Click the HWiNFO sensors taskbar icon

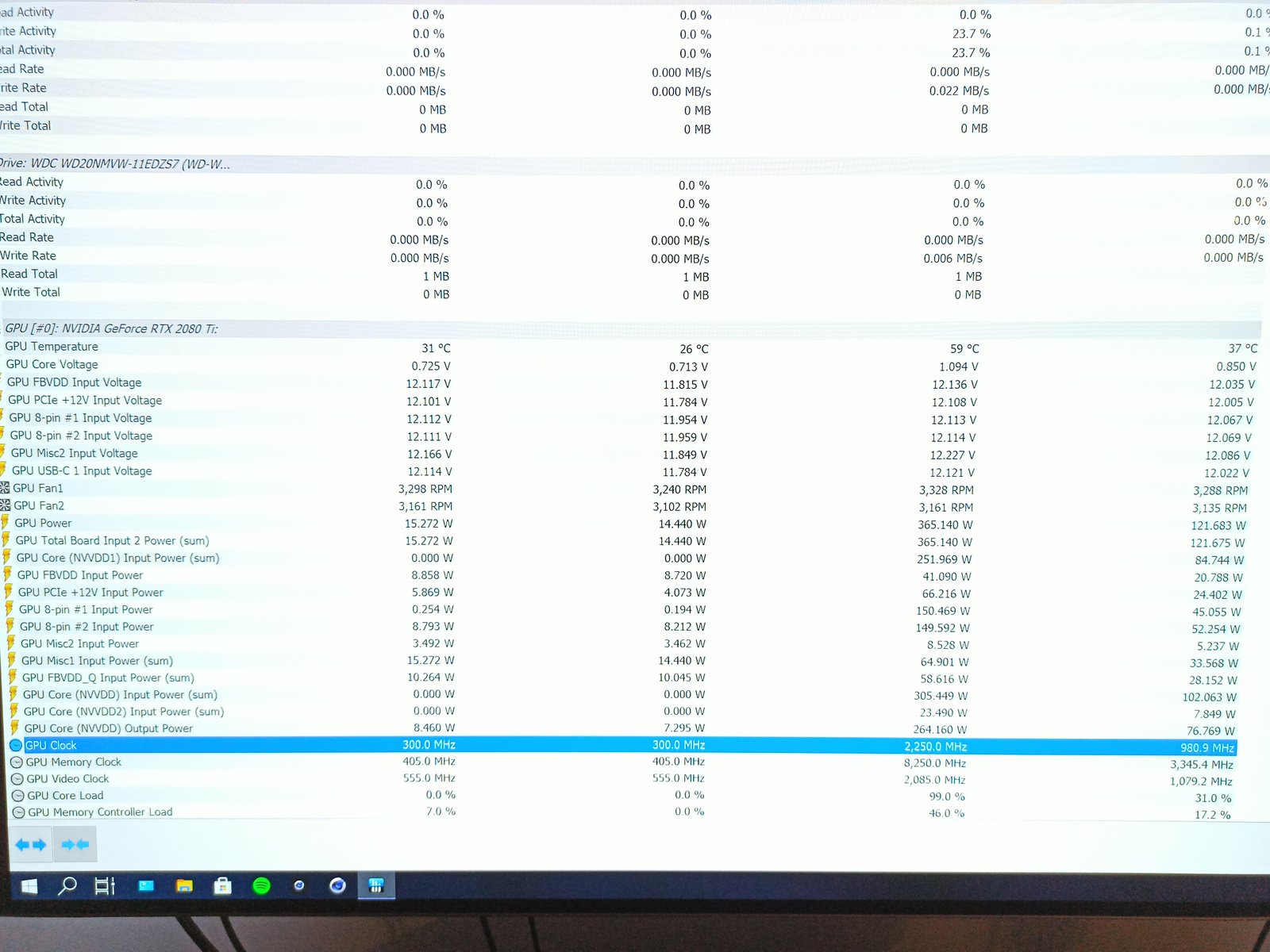376,886
